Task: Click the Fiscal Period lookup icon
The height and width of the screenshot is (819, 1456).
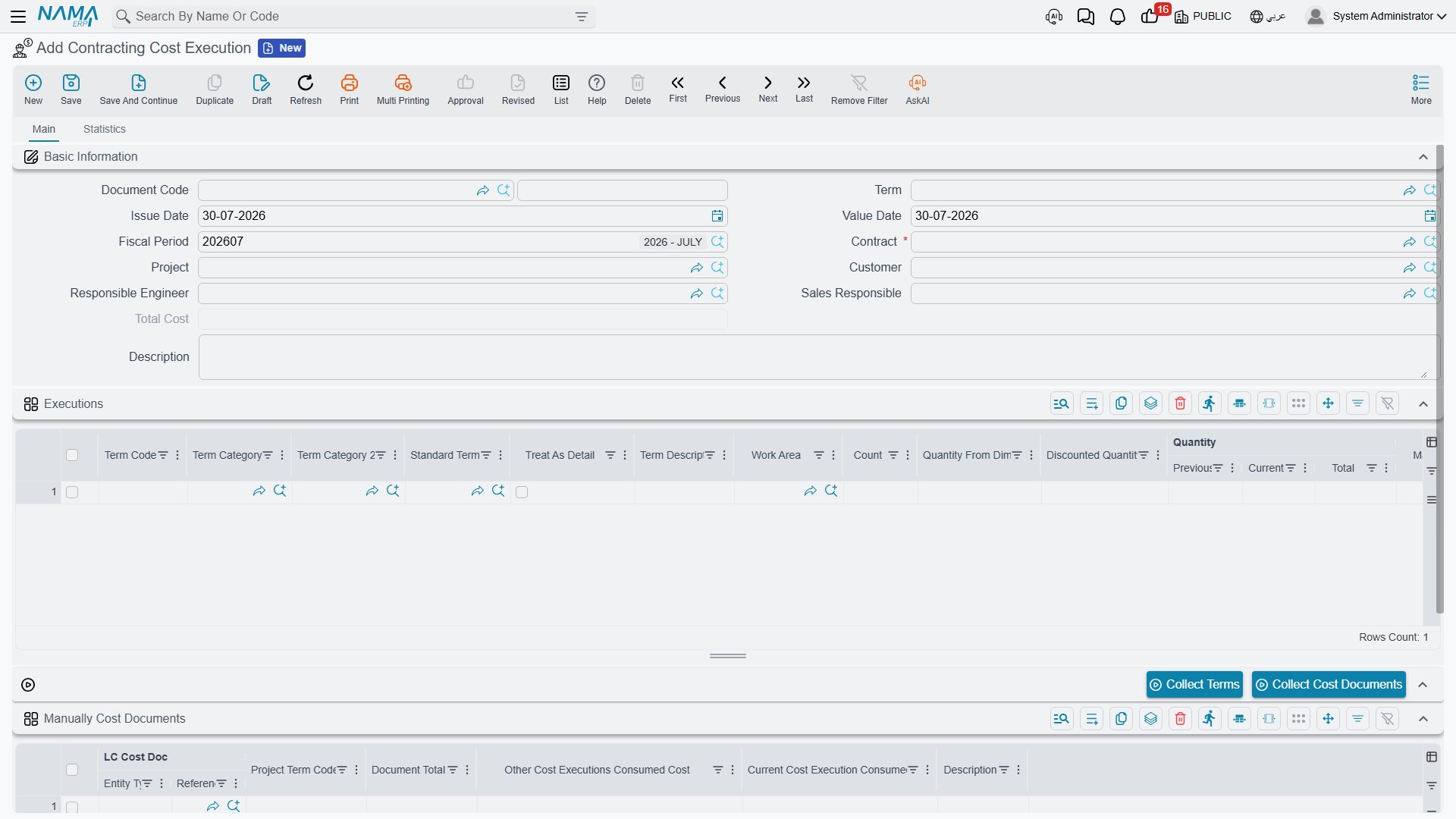Action: pyautogui.click(x=717, y=242)
